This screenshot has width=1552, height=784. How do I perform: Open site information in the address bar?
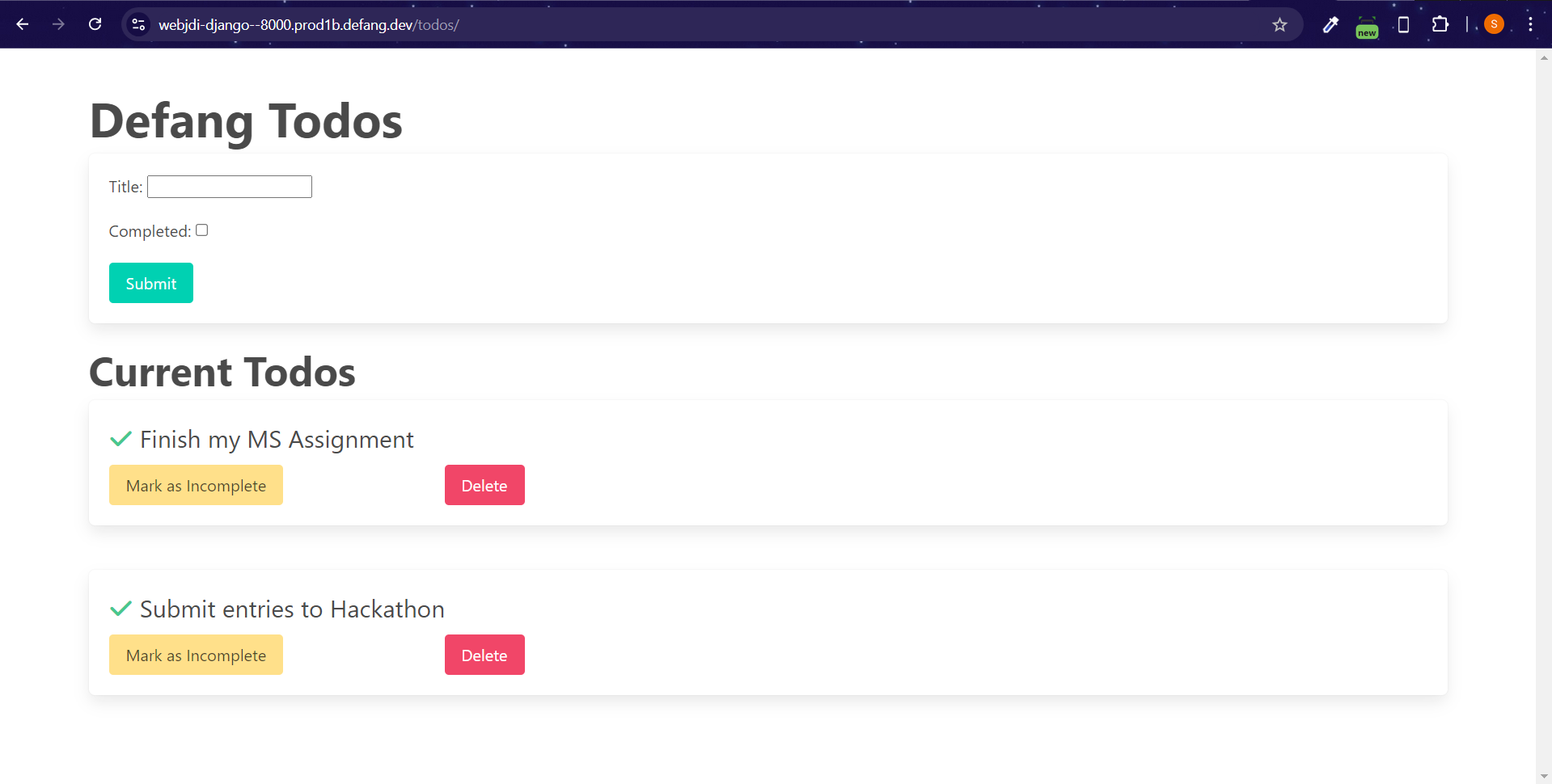click(137, 24)
